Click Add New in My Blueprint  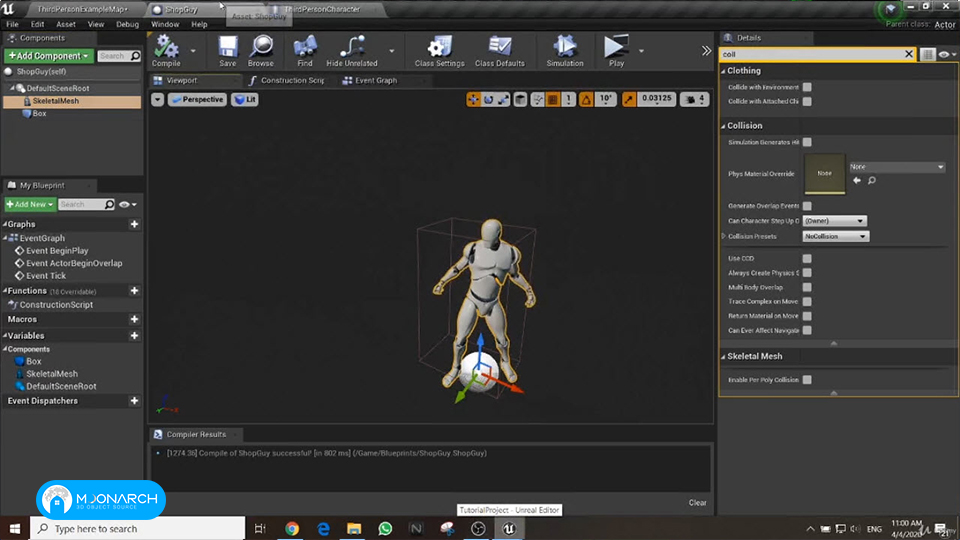[30, 204]
